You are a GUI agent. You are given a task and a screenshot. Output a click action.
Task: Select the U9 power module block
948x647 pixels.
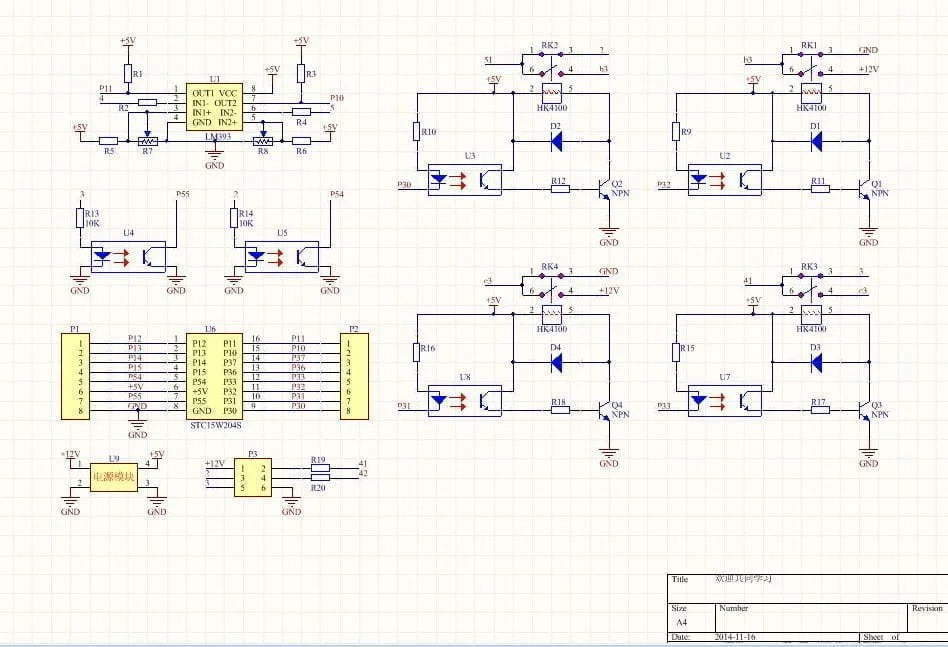click(113, 476)
